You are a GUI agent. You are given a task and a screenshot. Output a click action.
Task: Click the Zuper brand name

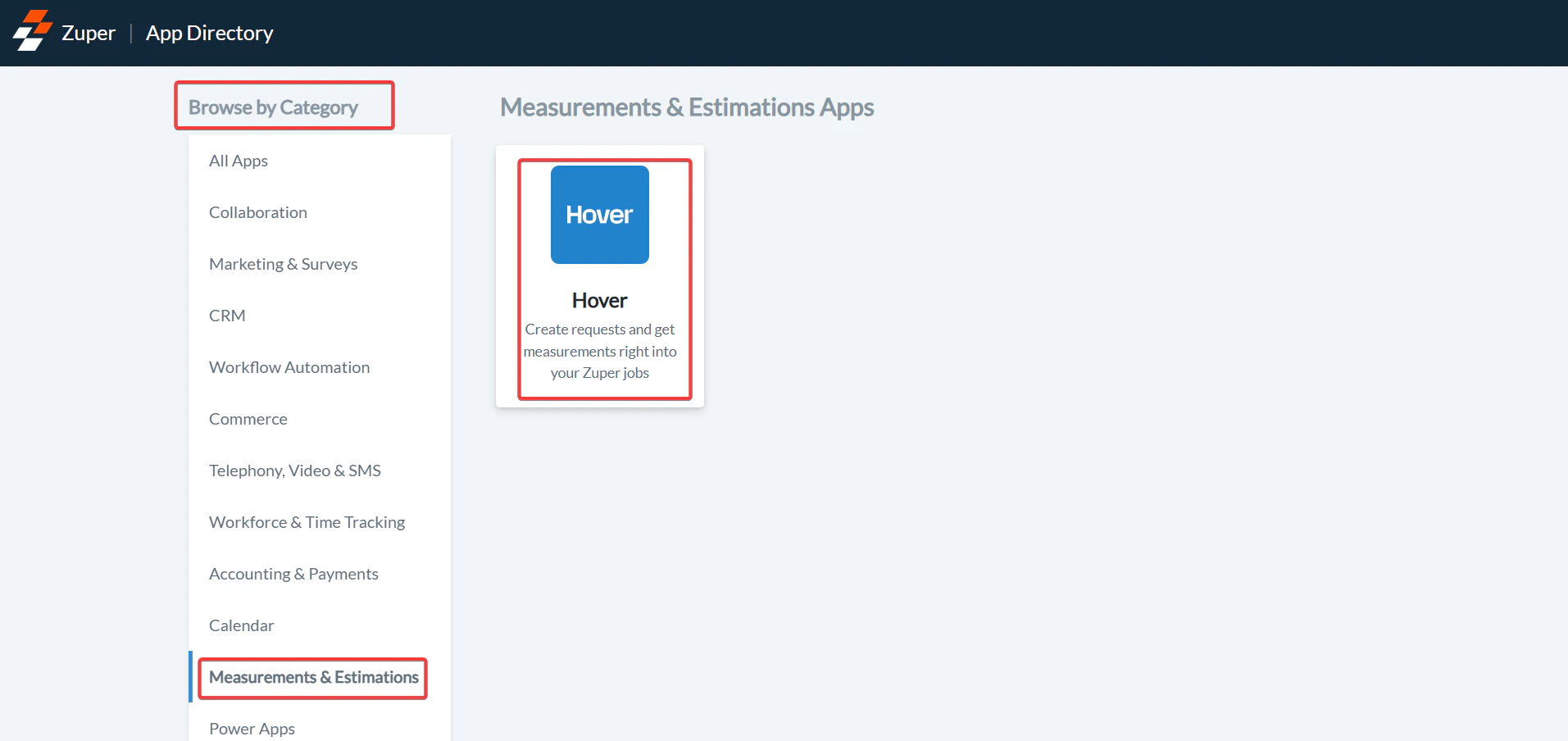89,33
